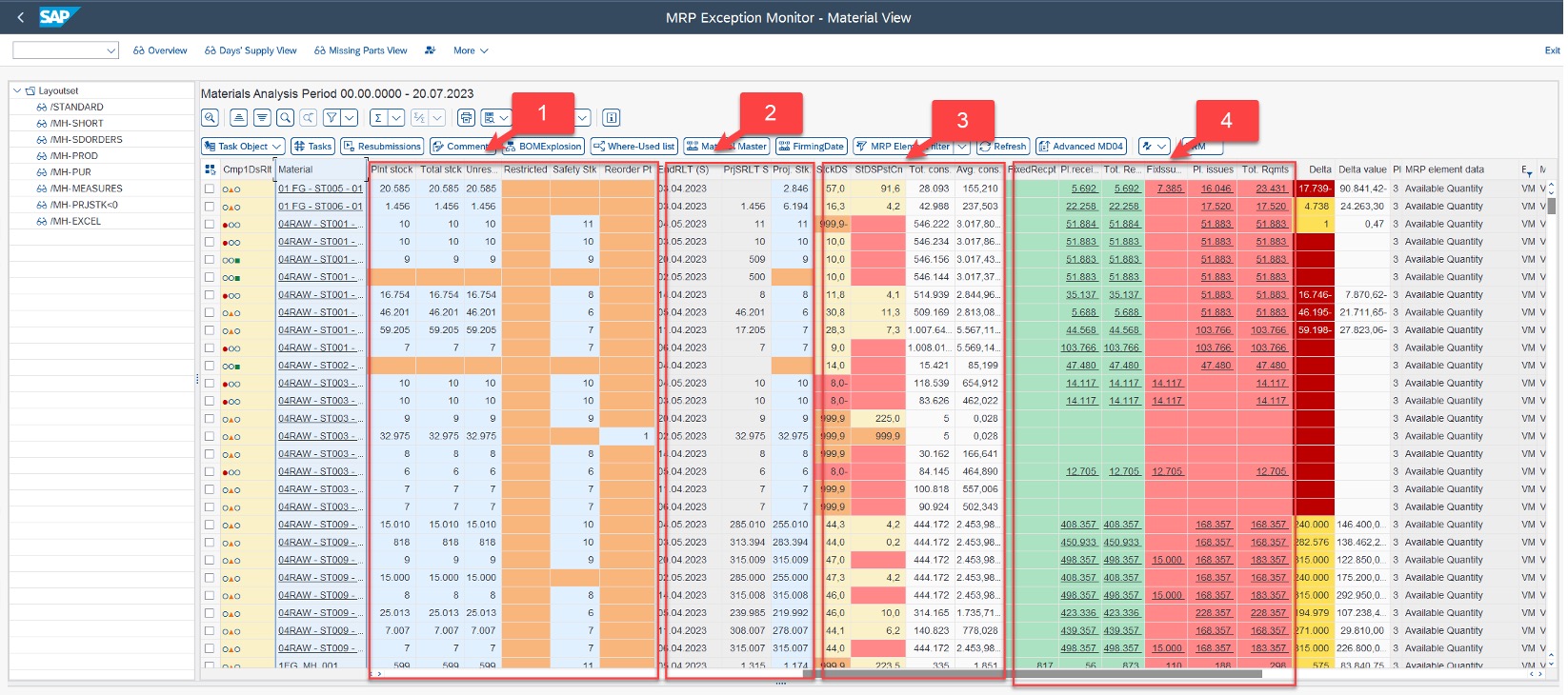Tick checkbox for row 01 FG - ST006 - 01
Screen dimensions: 1568x695
click(x=210, y=206)
